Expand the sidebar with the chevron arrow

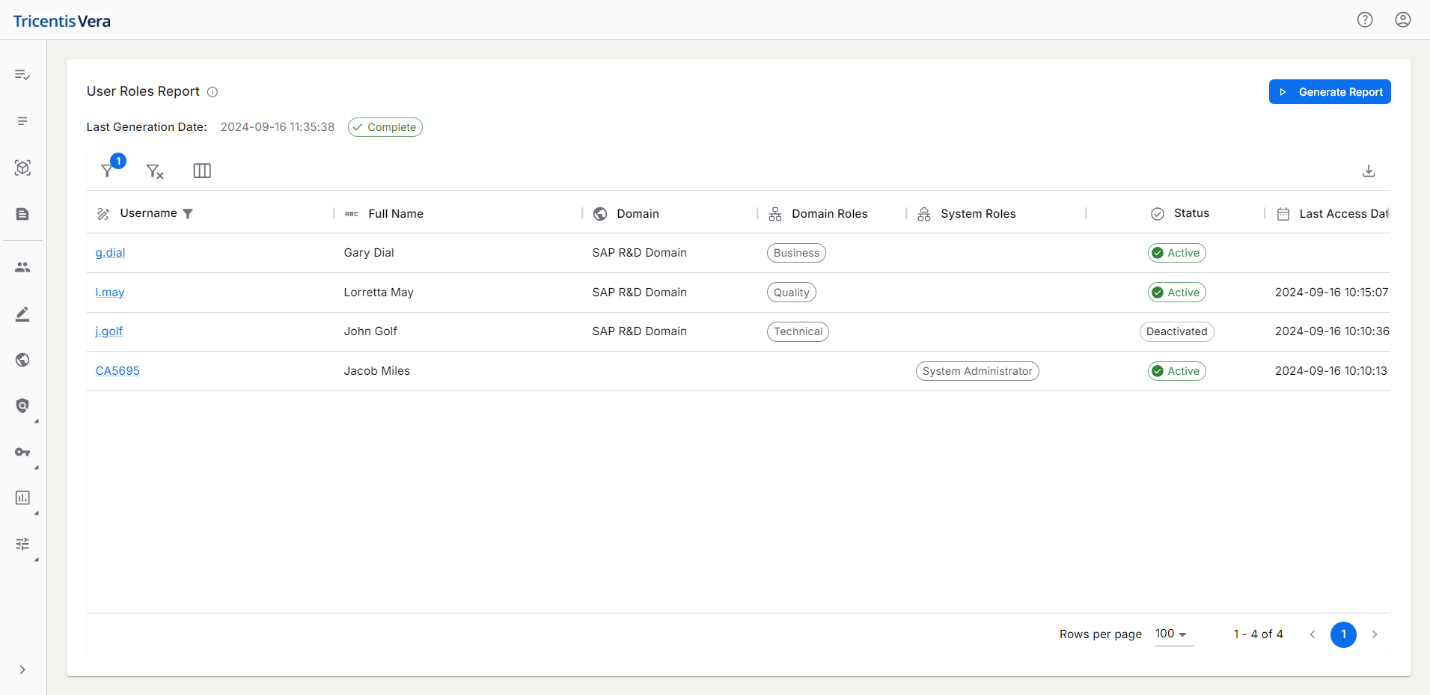tap(22, 669)
